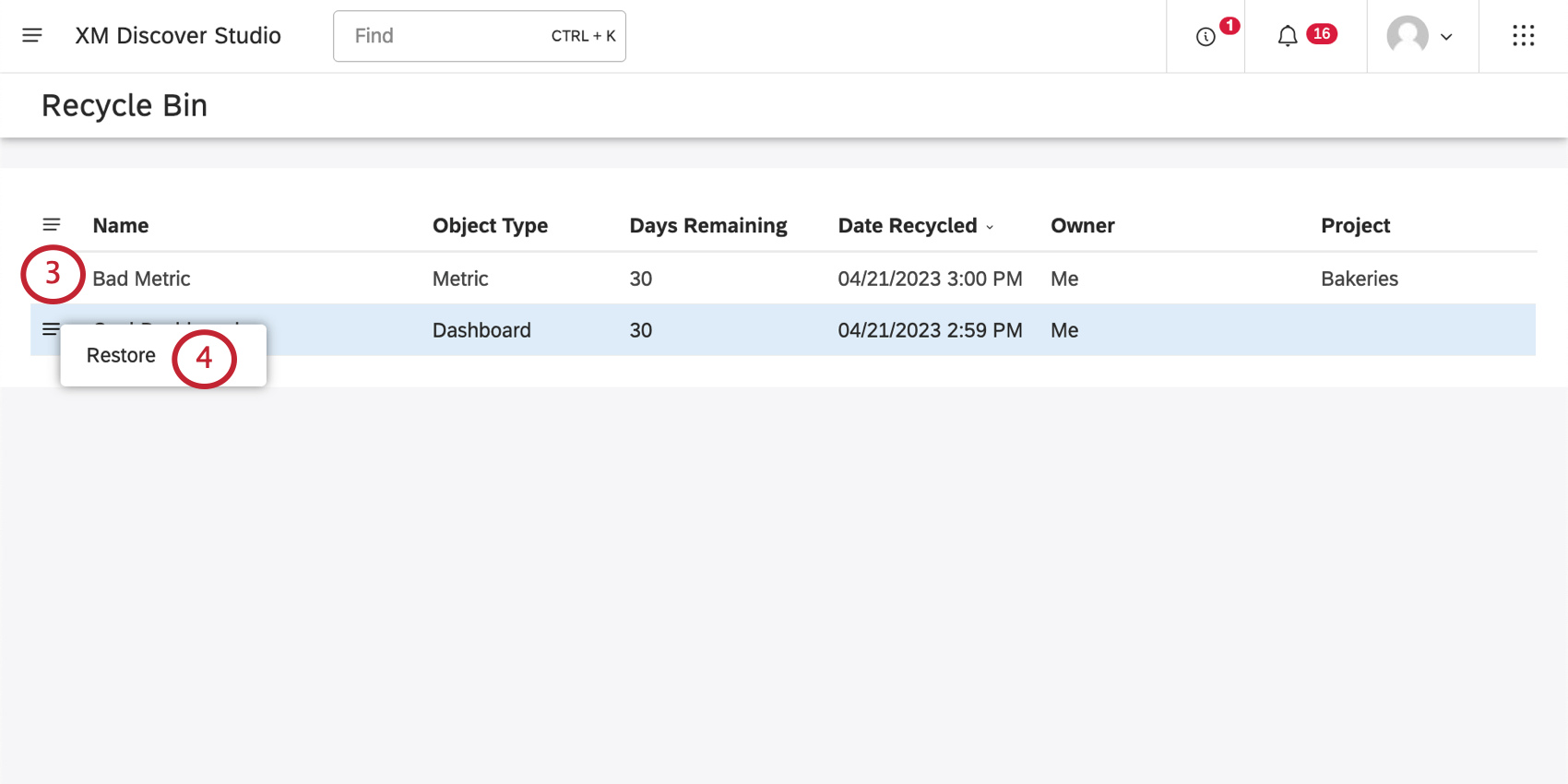Open the app switcher grid icon
The width and height of the screenshot is (1568, 784).
(x=1524, y=36)
